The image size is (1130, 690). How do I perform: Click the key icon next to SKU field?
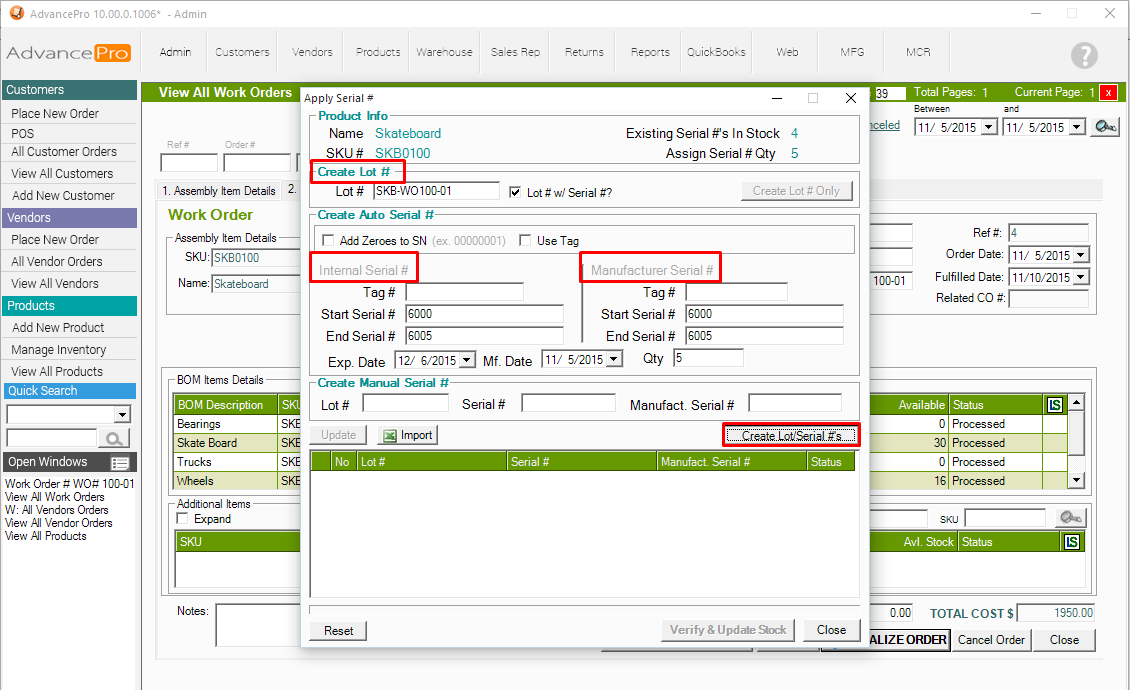click(1070, 518)
